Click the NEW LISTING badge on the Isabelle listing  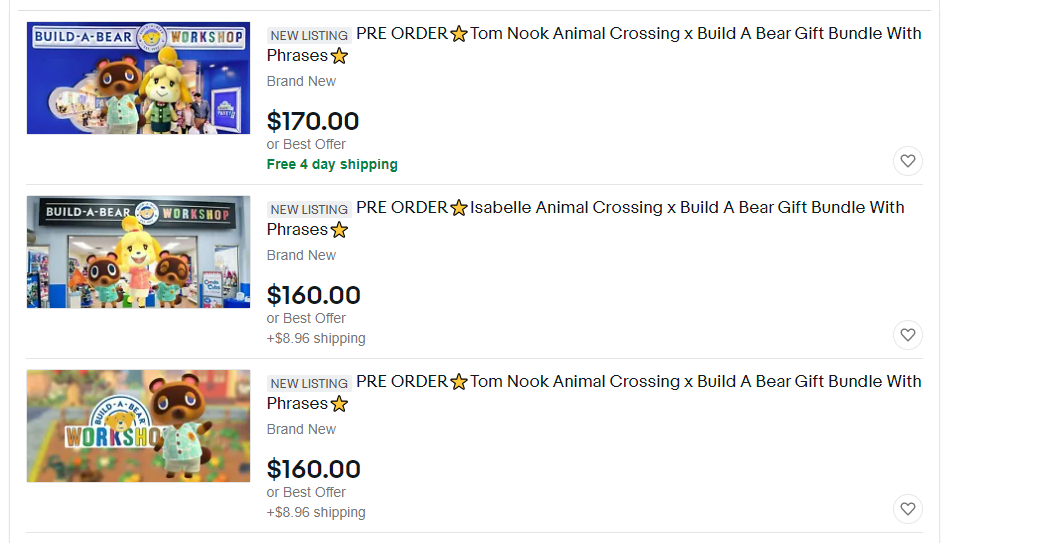pyautogui.click(x=309, y=209)
